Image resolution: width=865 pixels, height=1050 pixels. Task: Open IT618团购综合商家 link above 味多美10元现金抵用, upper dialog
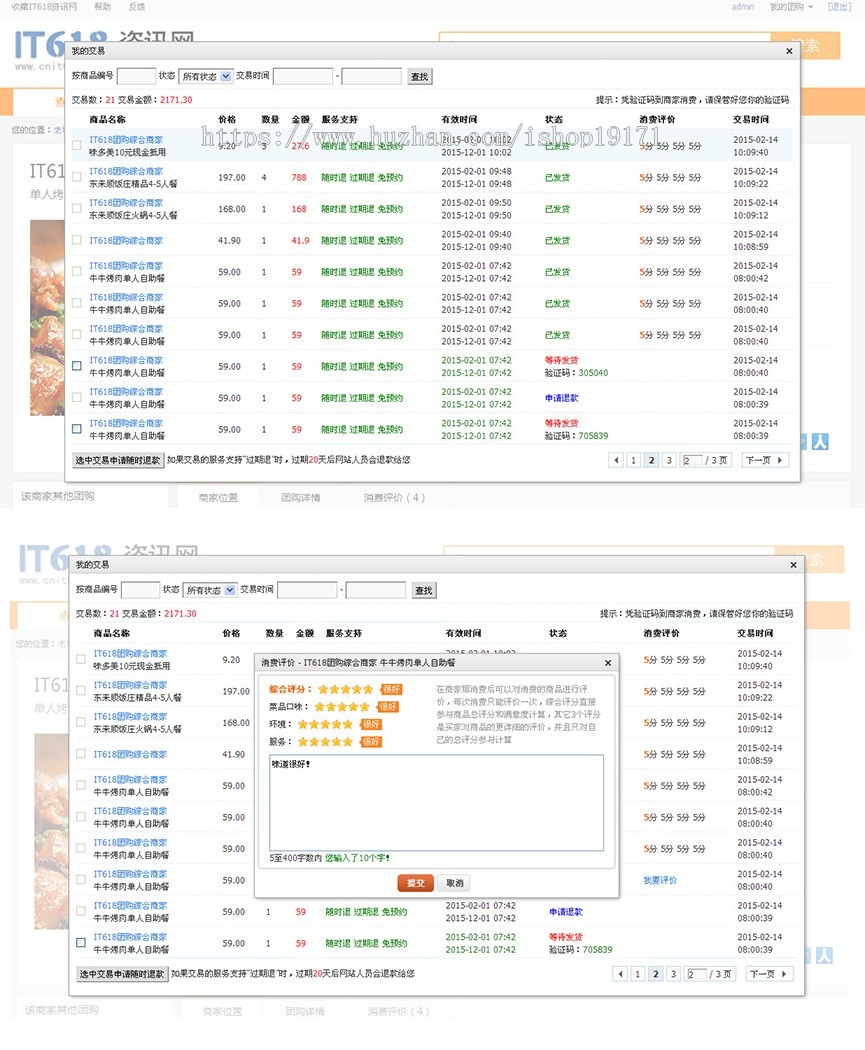coord(126,139)
